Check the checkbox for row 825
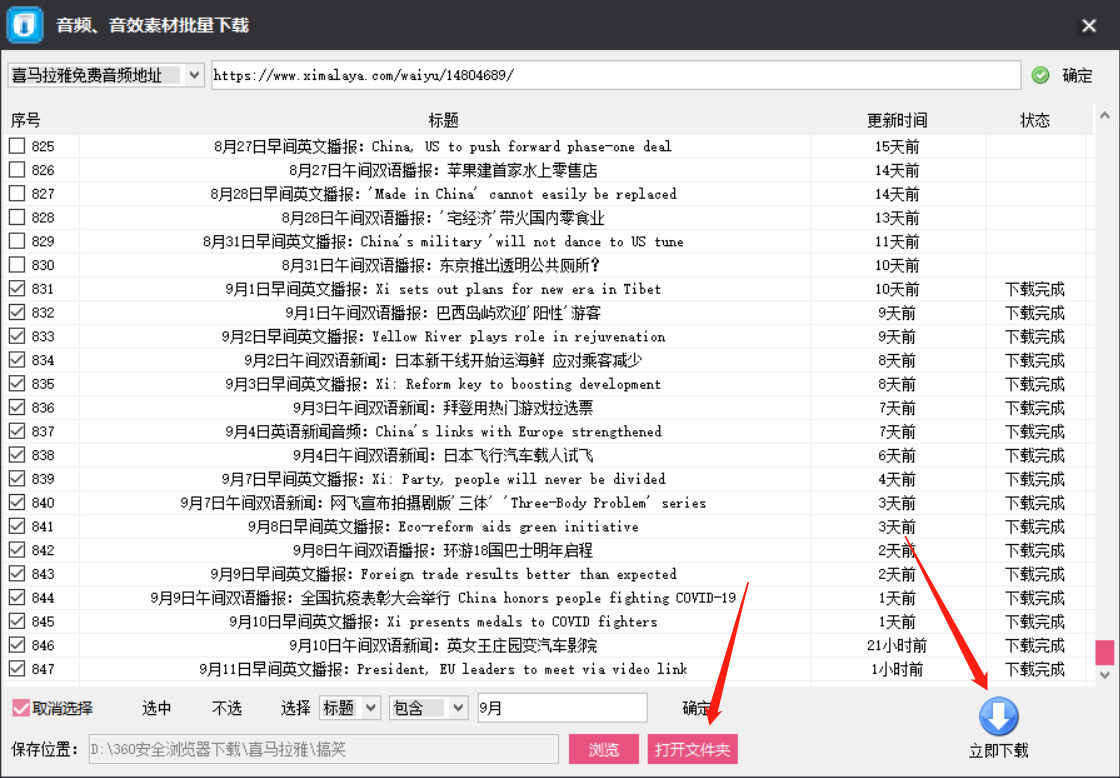The image size is (1120, 778). coord(15,146)
